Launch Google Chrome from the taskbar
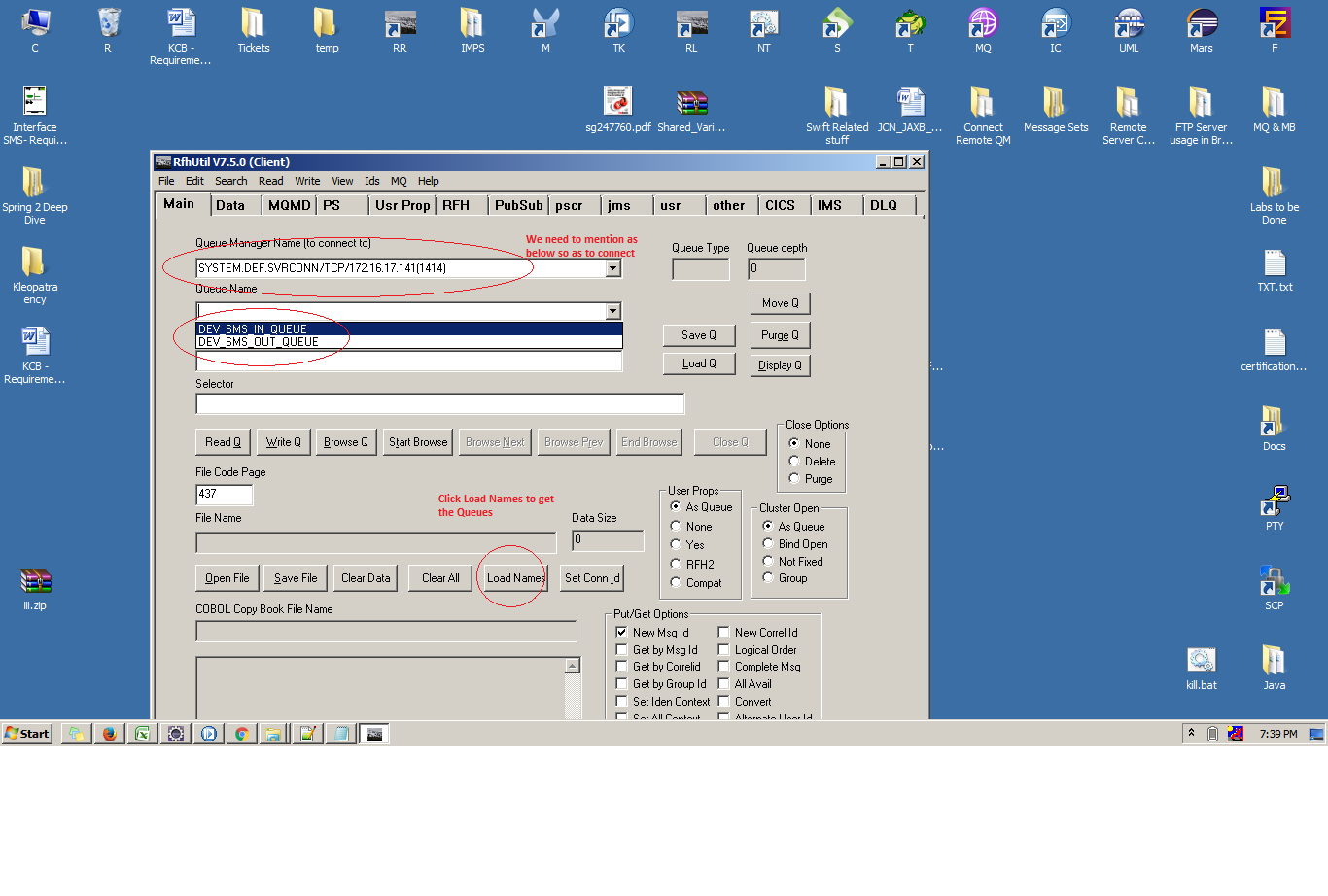 click(x=241, y=733)
